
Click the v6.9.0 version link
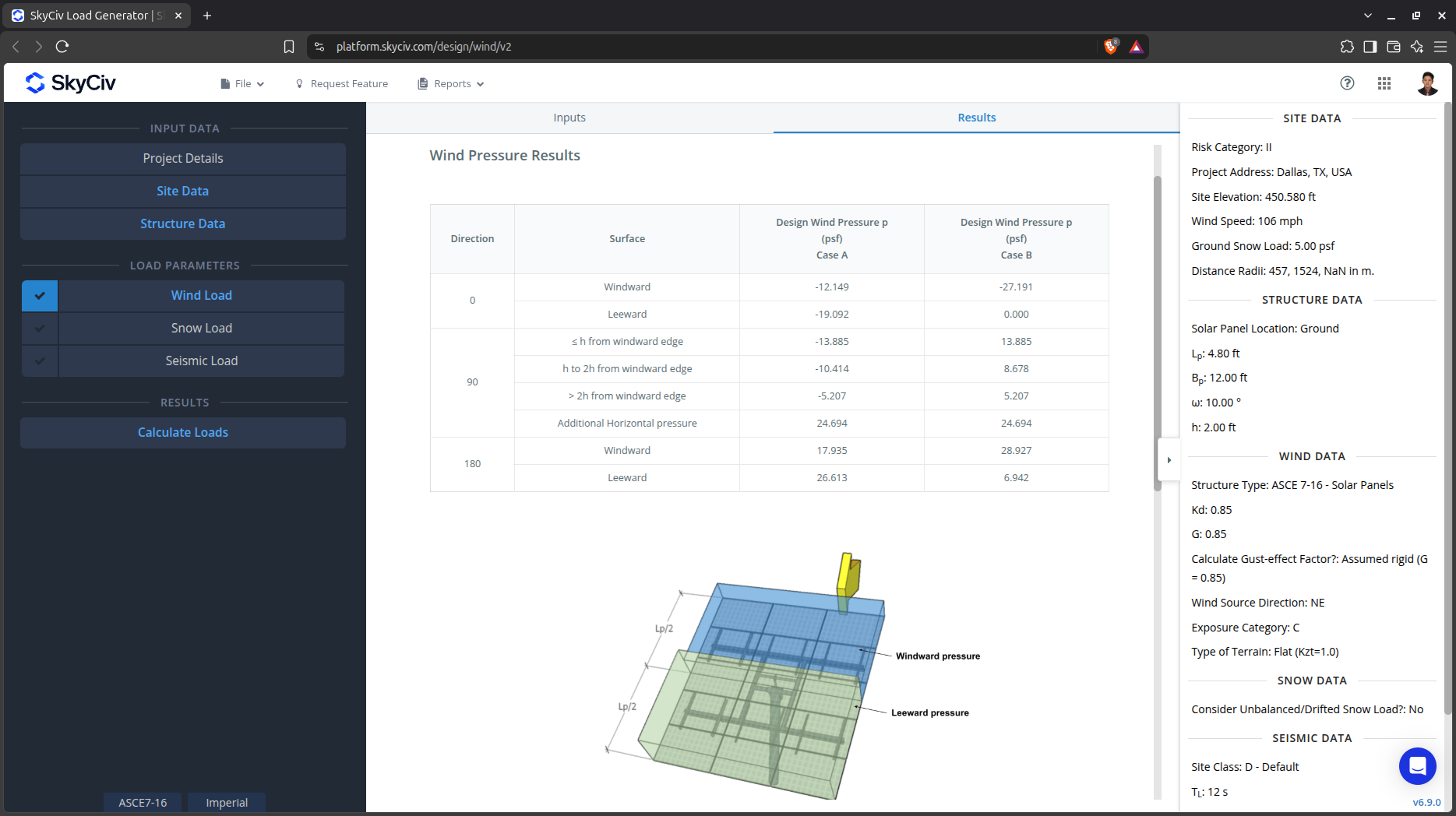pyautogui.click(x=1426, y=802)
